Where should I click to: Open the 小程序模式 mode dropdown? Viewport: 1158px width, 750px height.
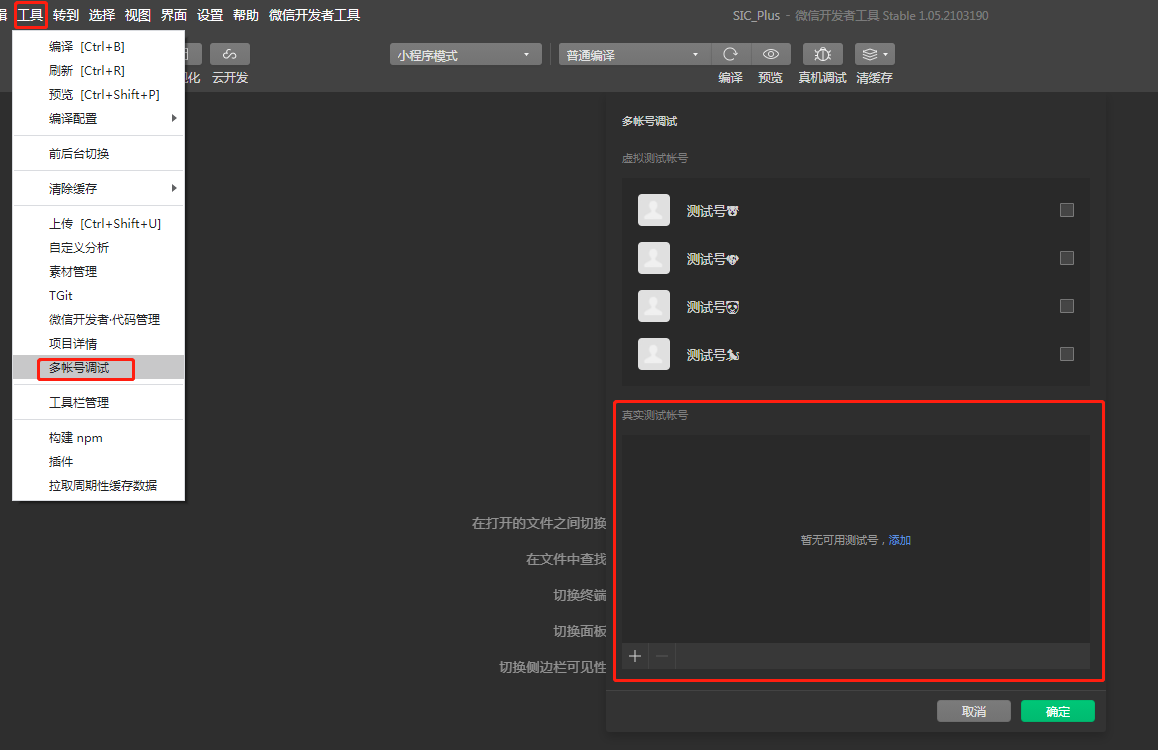point(465,55)
